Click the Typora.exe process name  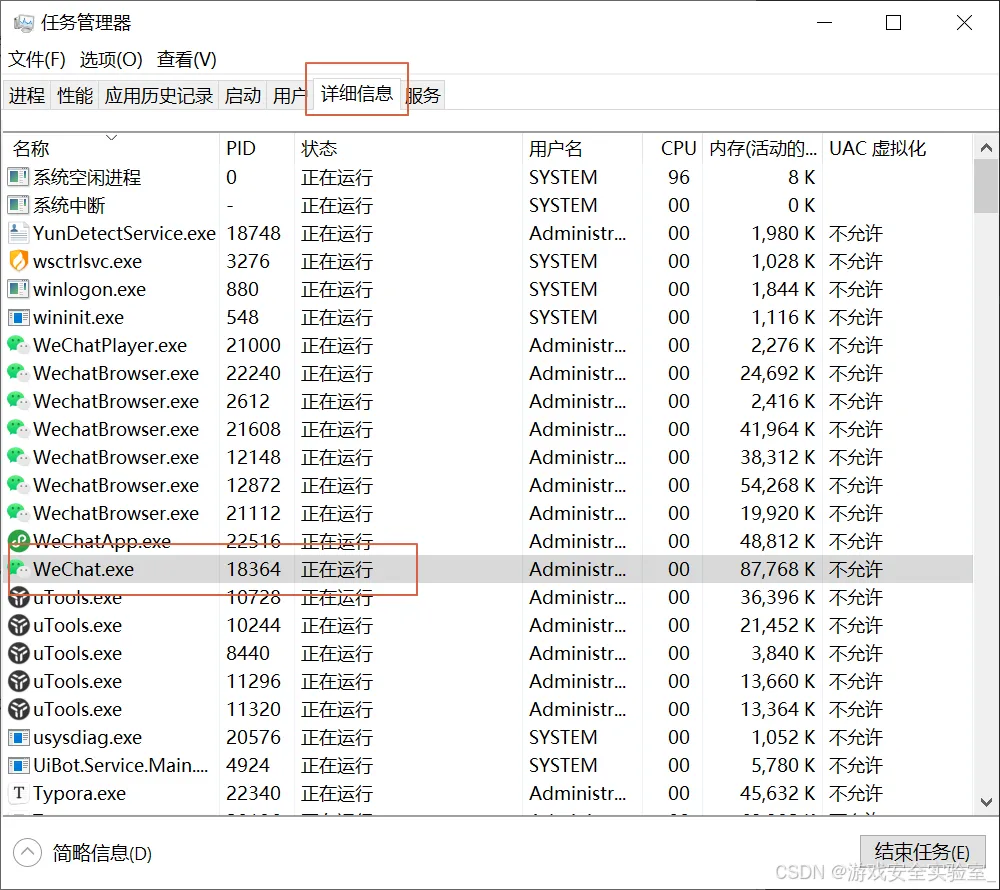(x=80, y=793)
